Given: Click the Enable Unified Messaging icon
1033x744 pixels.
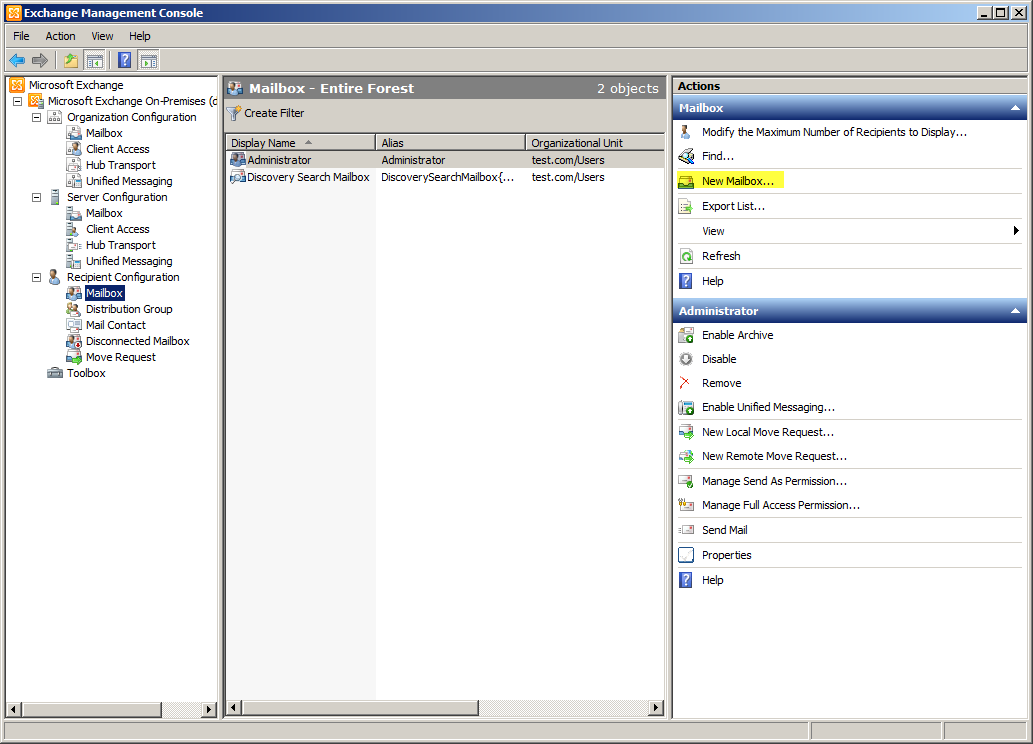Looking at the screenshot, I should pos(686,407).
